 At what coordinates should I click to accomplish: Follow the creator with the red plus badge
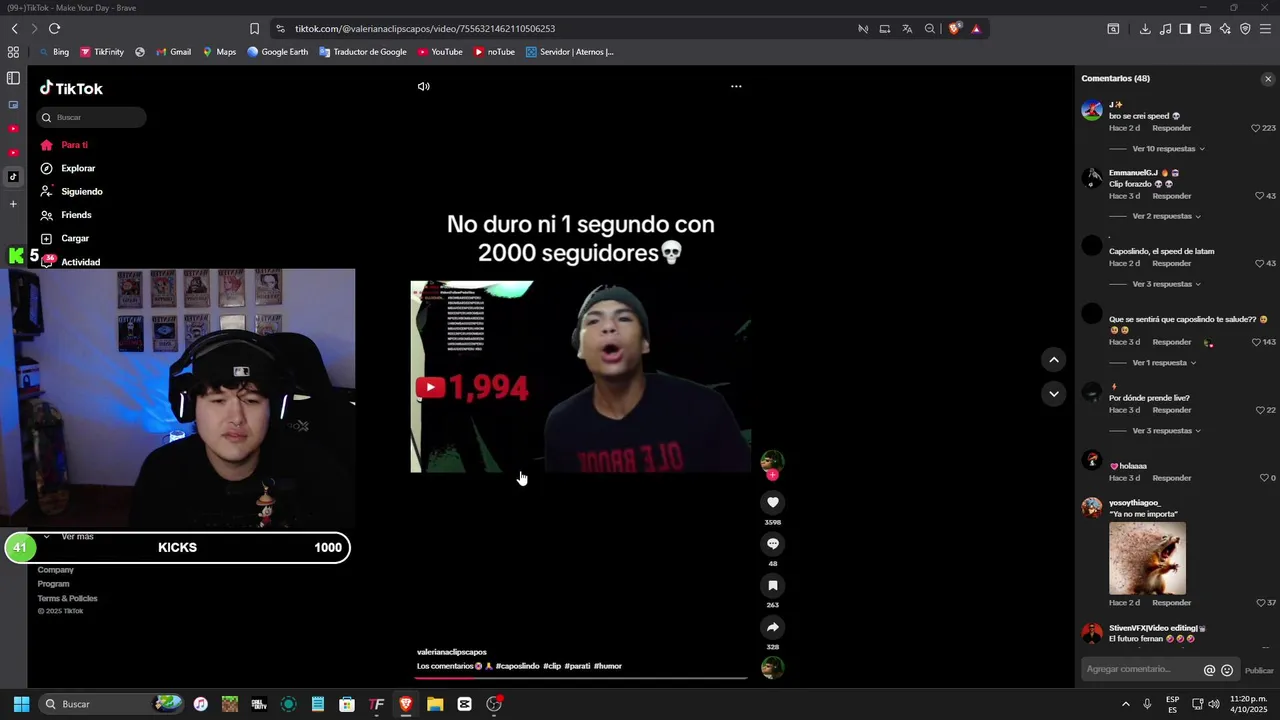(772, 475)
